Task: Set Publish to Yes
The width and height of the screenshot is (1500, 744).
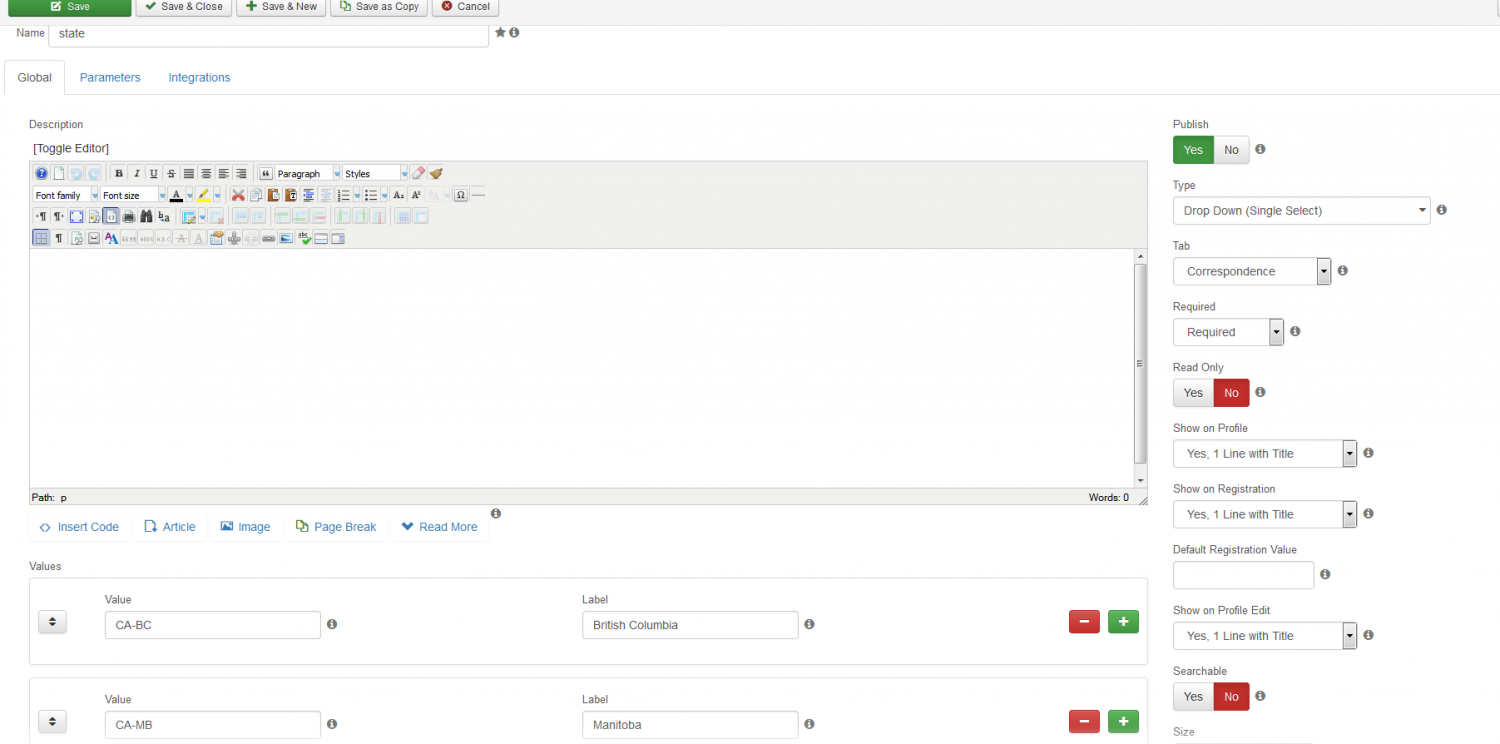Action: [x=1193, y=150]
